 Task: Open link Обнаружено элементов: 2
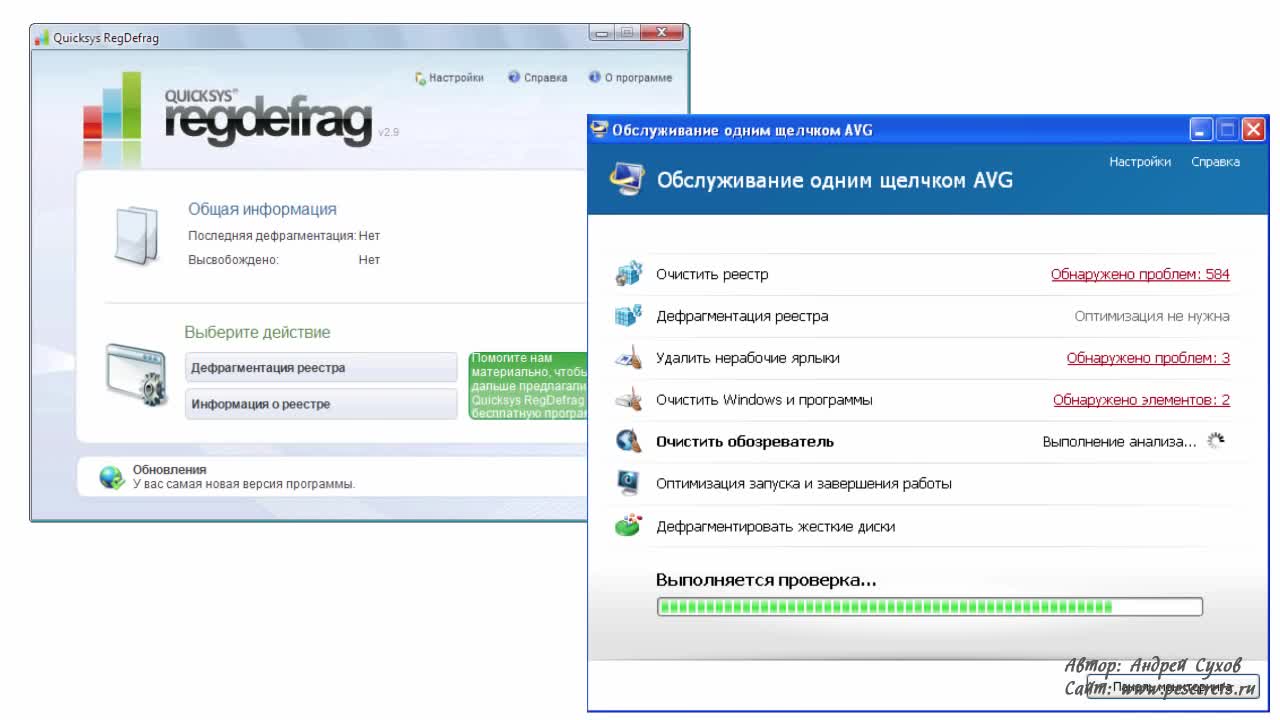1141,400
